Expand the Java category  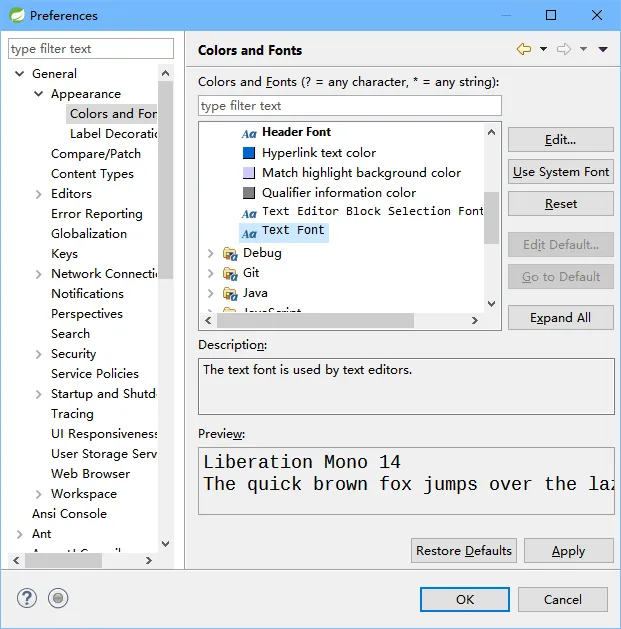[211, 294]
